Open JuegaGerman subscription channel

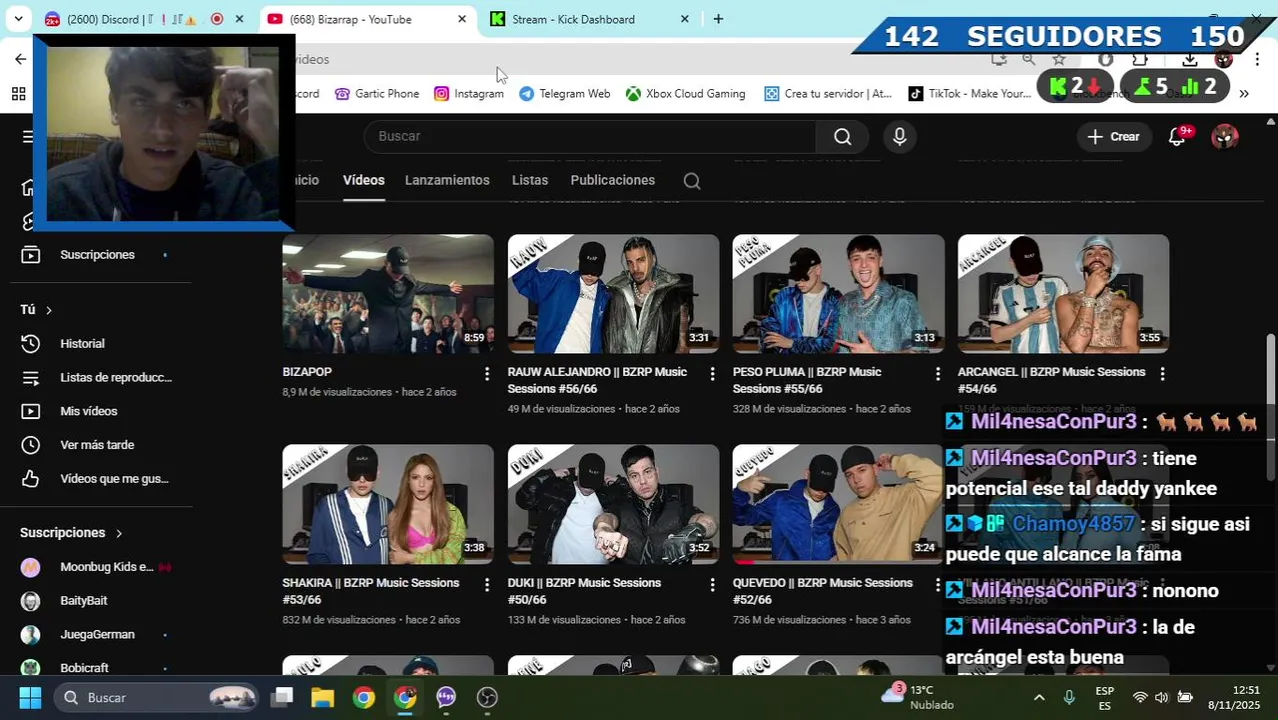[x=96, y=635]
